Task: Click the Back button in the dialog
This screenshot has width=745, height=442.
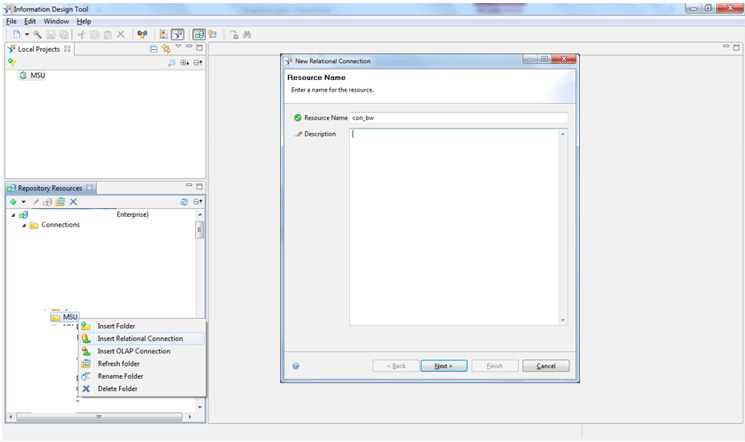Action: coord(396,366)
